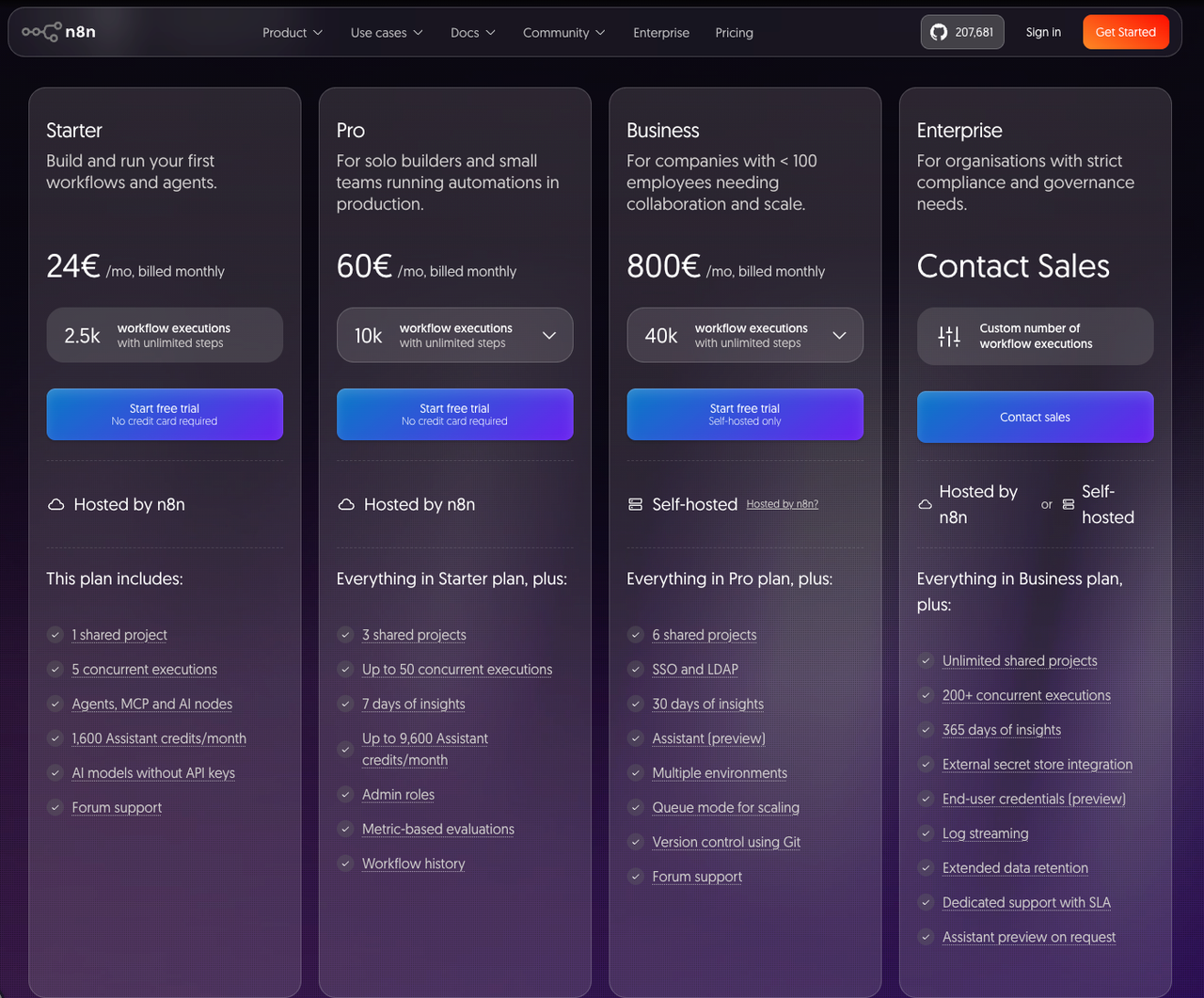Click the sliders icon in Enterprise custom executions
1204x998 pixels.
(949, 336)
